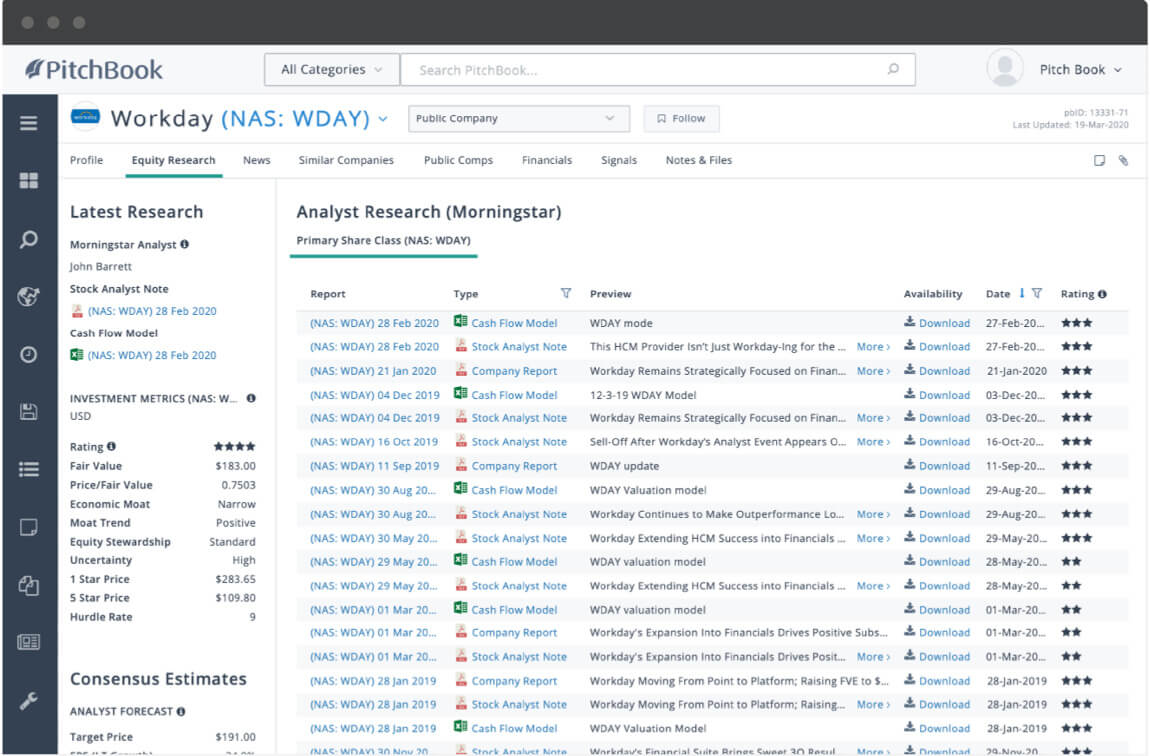Screen dimensions: 1150x756
Task: Open the Workday ticker chevron dropdown
Action: coord(383,117)
